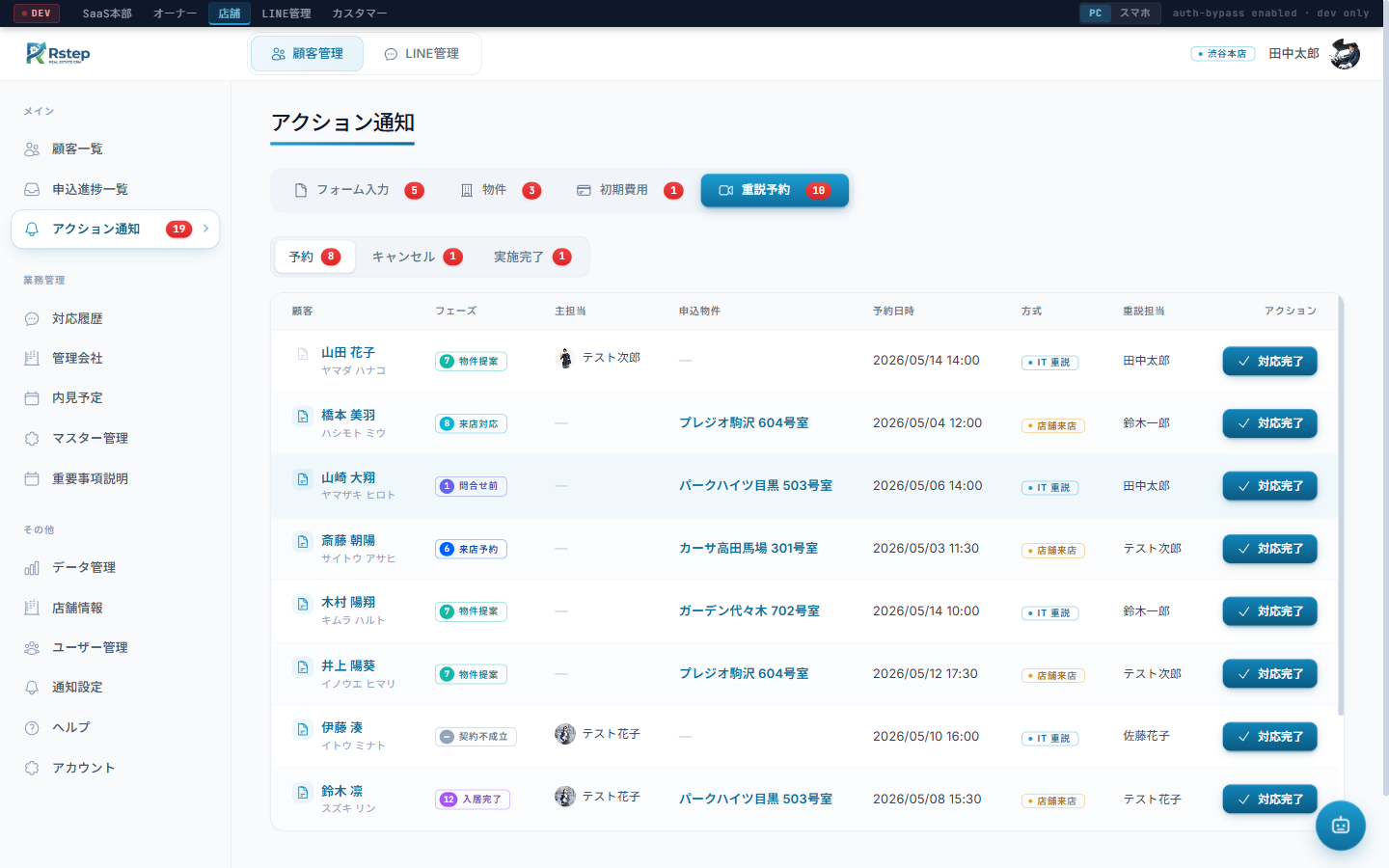Open 店舗情報 in the sidebar
This screenshot has height=868, width=1389.
(x=116, y=608)
